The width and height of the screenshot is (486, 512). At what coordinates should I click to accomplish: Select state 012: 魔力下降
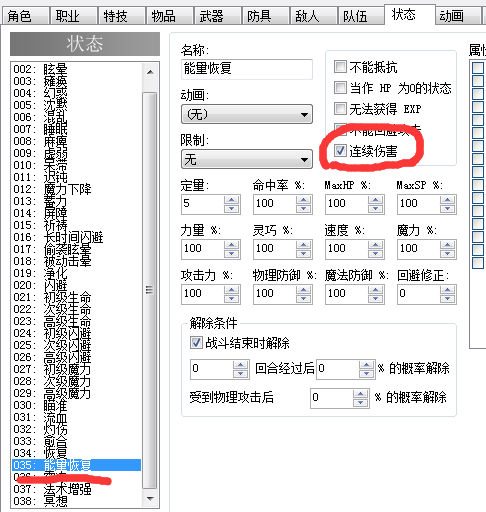point(76,189)
